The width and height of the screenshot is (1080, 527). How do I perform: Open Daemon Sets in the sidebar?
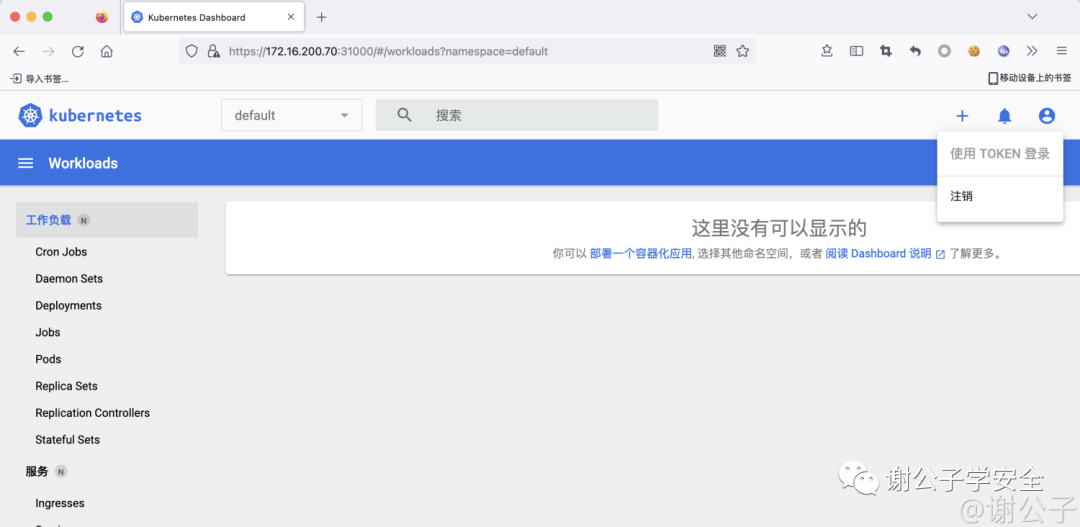point(69,279)
